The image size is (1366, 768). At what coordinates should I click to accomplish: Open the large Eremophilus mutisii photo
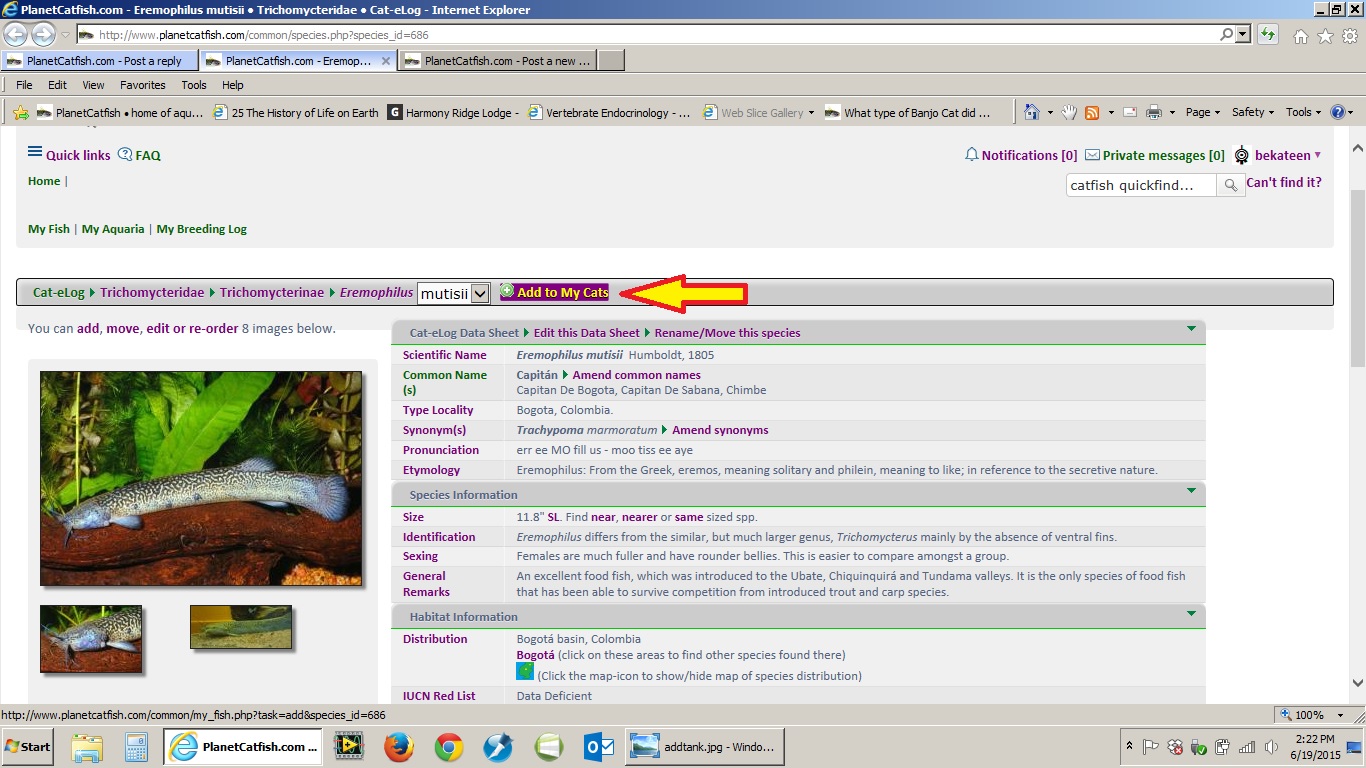pos(201,479)
